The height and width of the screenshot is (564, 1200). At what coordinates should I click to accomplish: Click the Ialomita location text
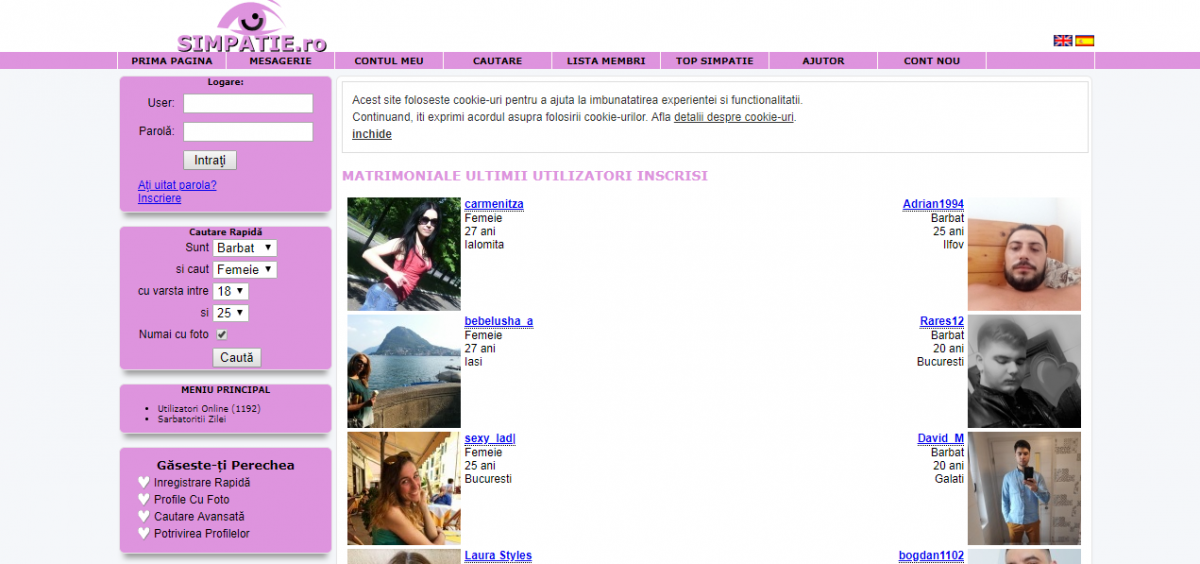pos(485,244)
